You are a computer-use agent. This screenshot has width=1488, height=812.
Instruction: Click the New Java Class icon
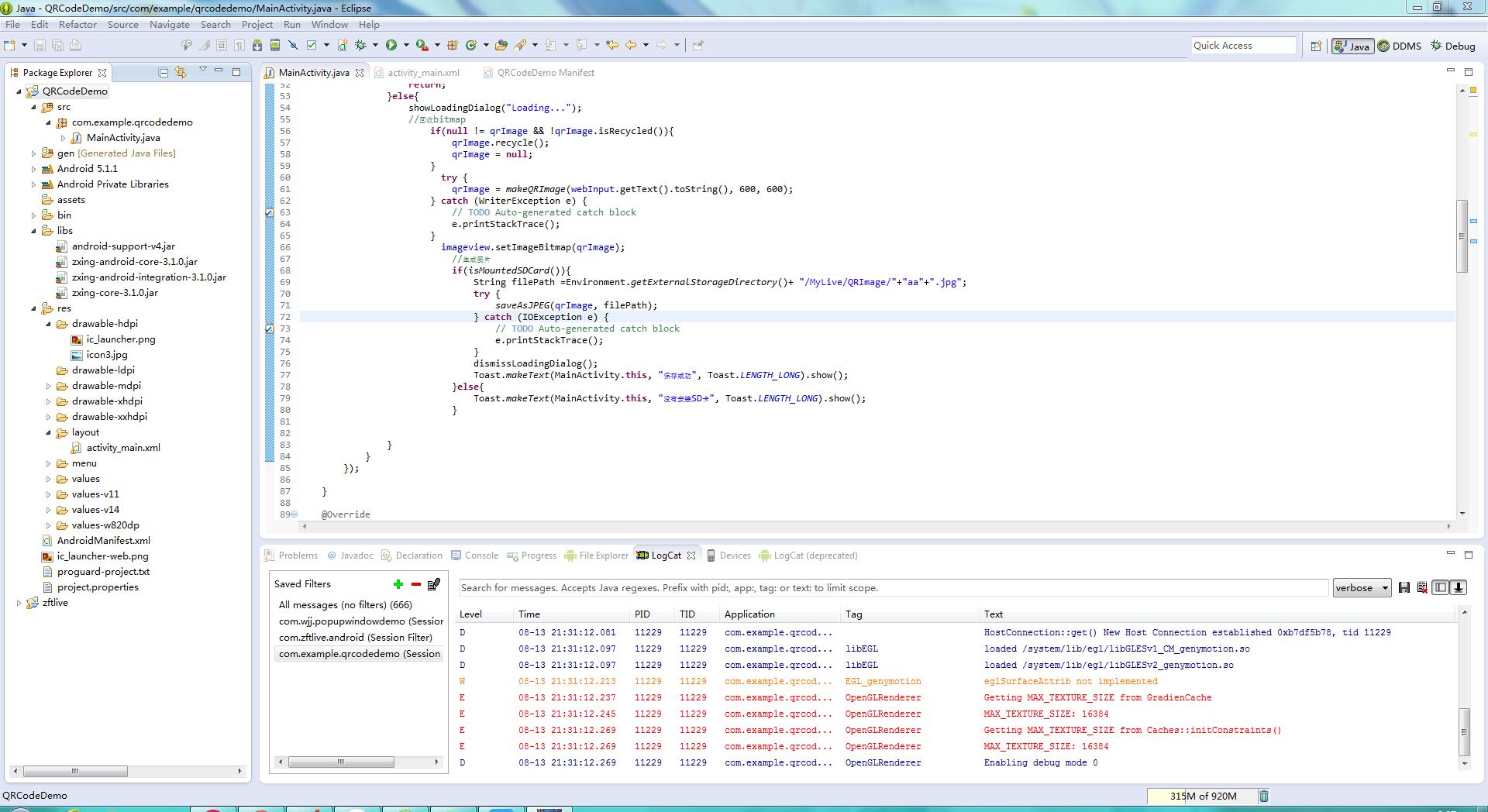pyautogui.click(x=470, y=45)
